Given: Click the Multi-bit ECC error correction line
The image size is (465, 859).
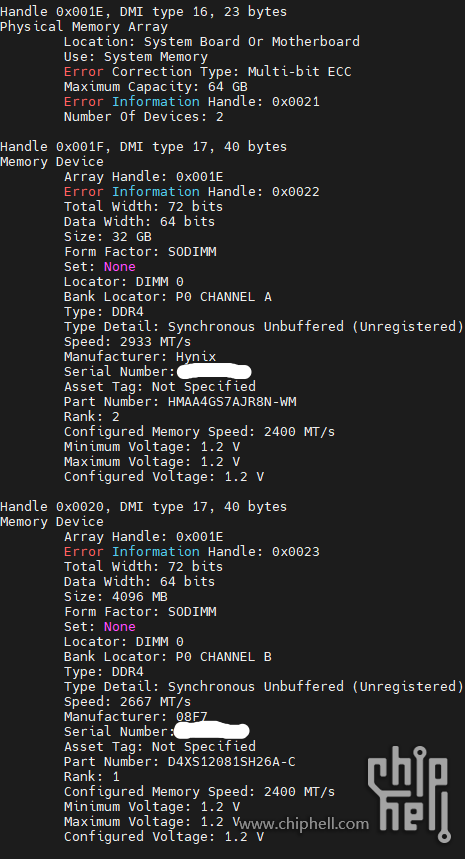Looking at the screenshot, I should point(208,72).
